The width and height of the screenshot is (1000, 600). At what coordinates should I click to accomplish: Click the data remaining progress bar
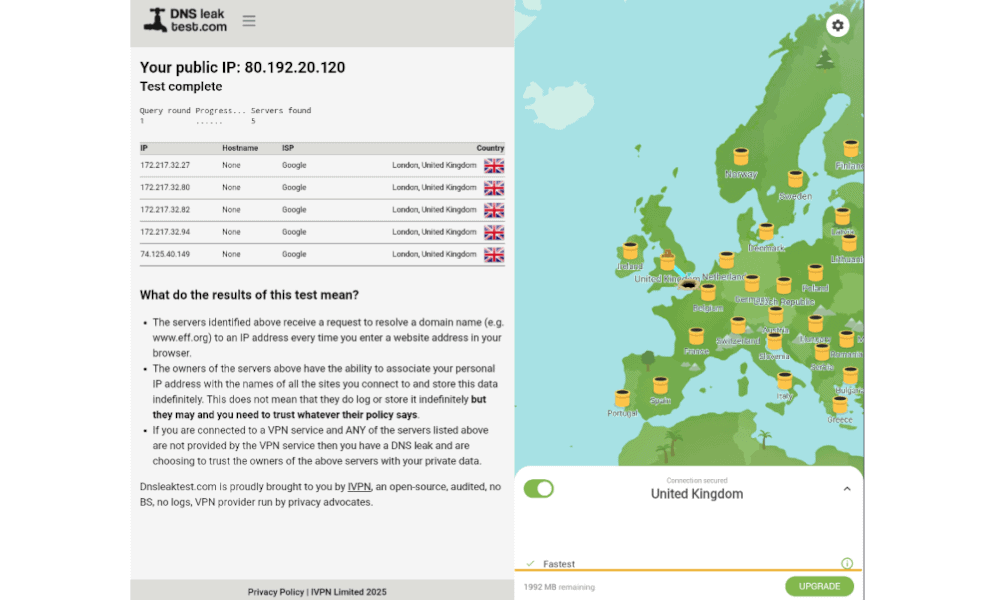coord(688,570)
